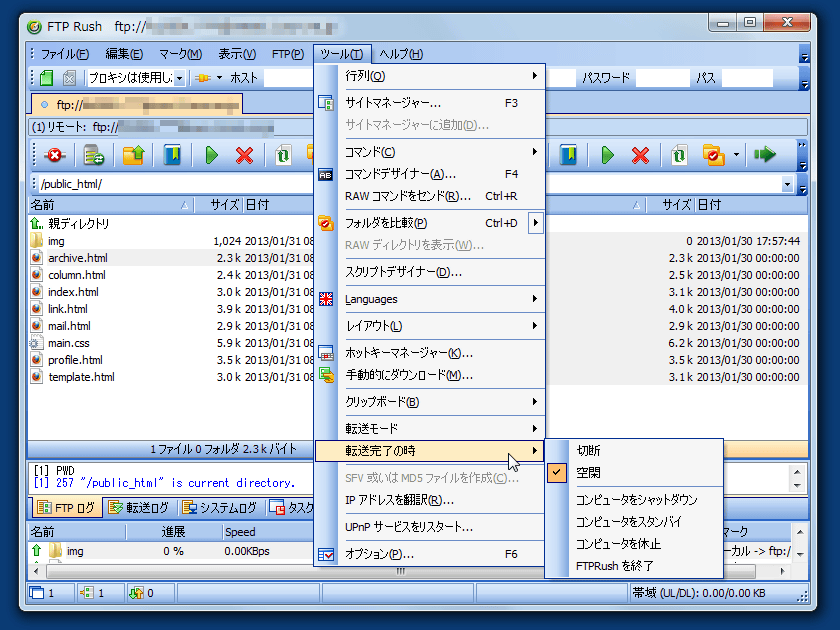Select FTPRush を終了 in the submenu

tap(633, 566)
